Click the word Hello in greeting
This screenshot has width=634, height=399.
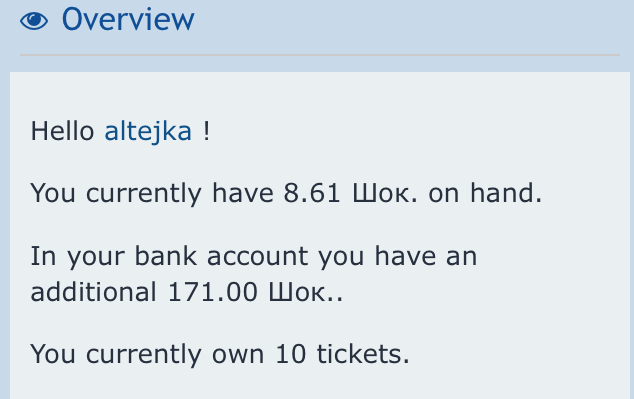(x=62, y=132)
